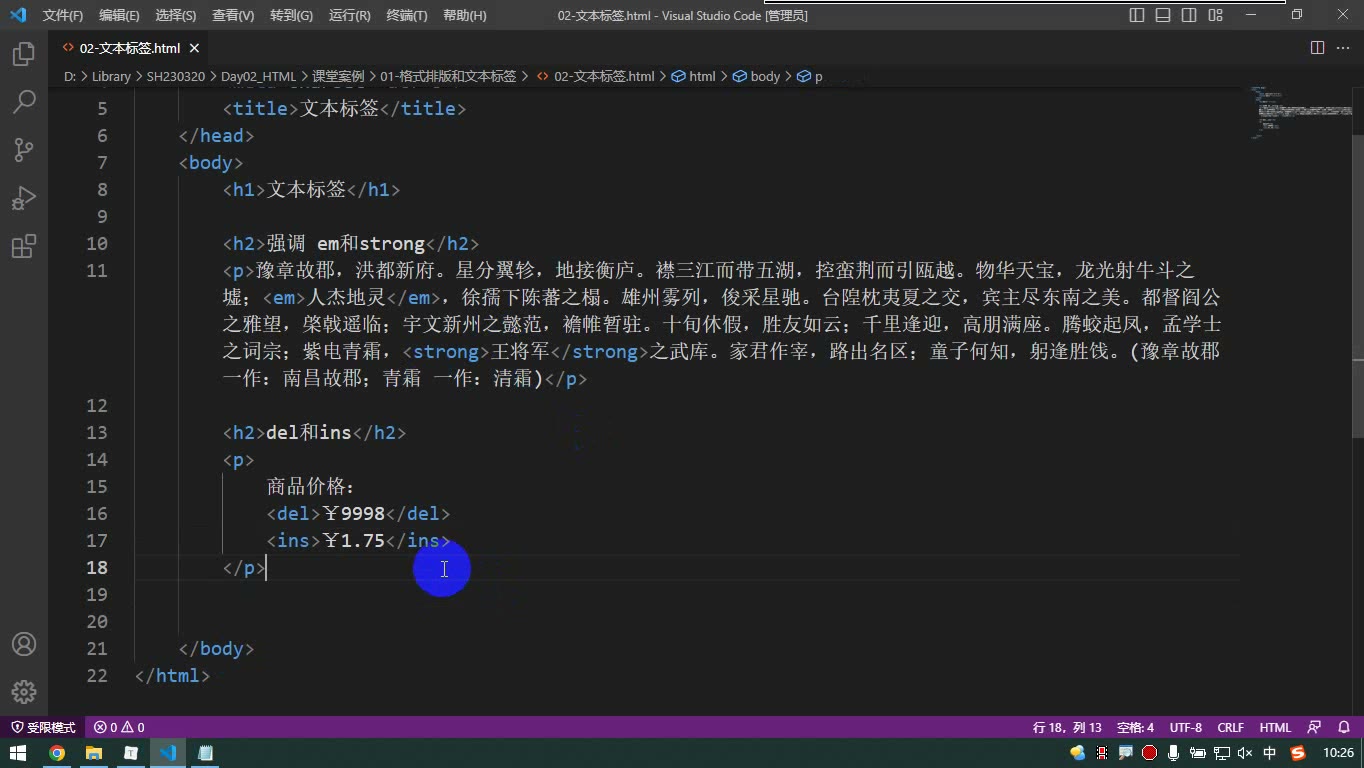Screen dimensions: 1364x768
Task: Select the 02-文本标签.html editor tab
Action: pos(130,48)
